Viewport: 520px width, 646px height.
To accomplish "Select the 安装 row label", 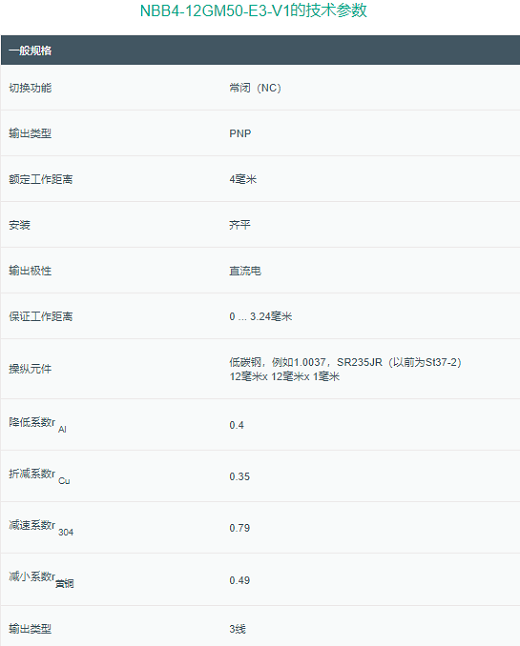I will coord(19,225).
